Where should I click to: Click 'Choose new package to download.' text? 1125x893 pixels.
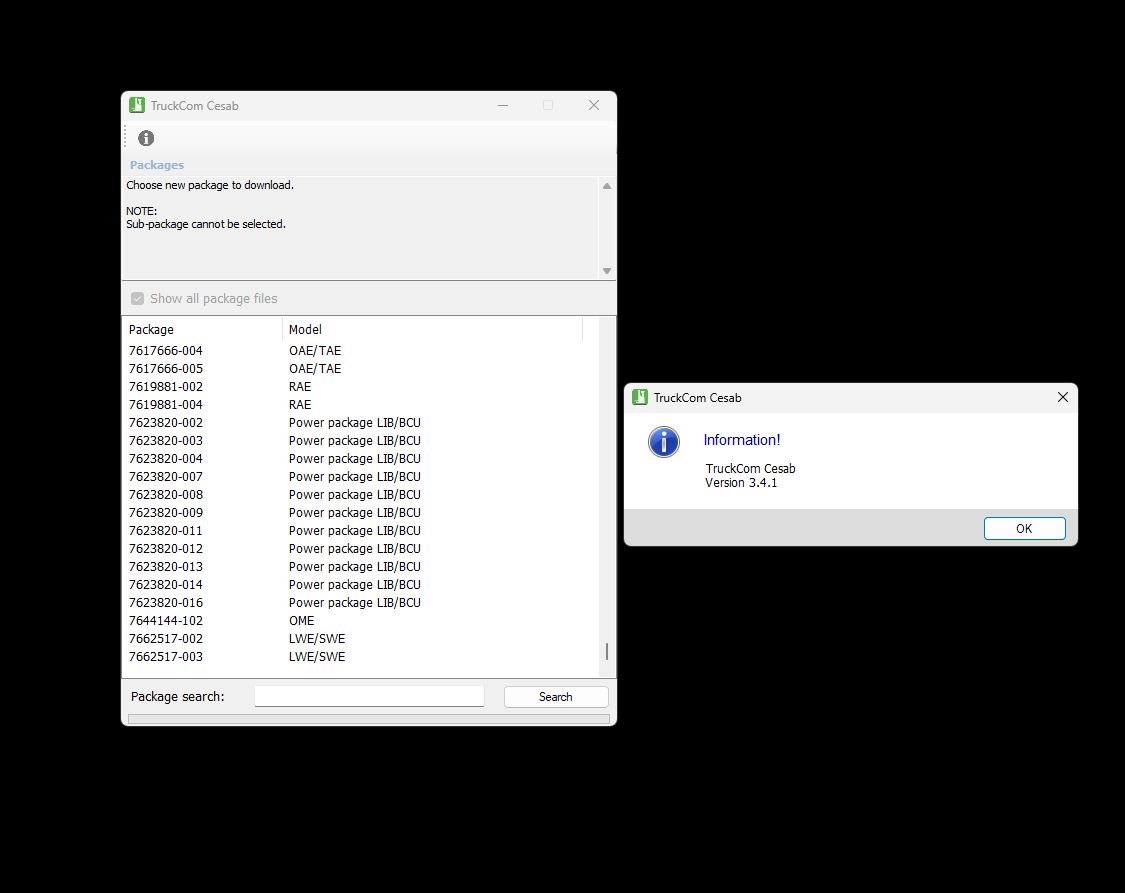click(210, 185)
